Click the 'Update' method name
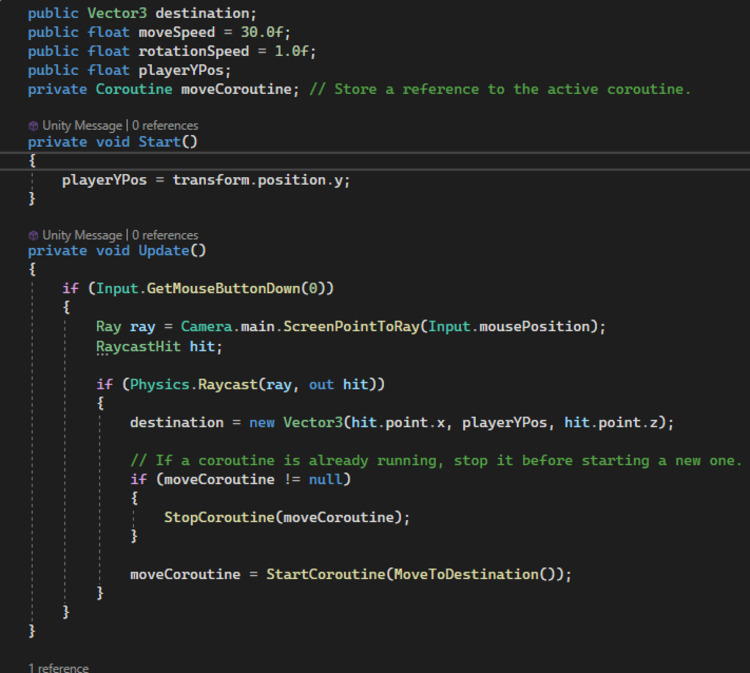 [164, 250]
